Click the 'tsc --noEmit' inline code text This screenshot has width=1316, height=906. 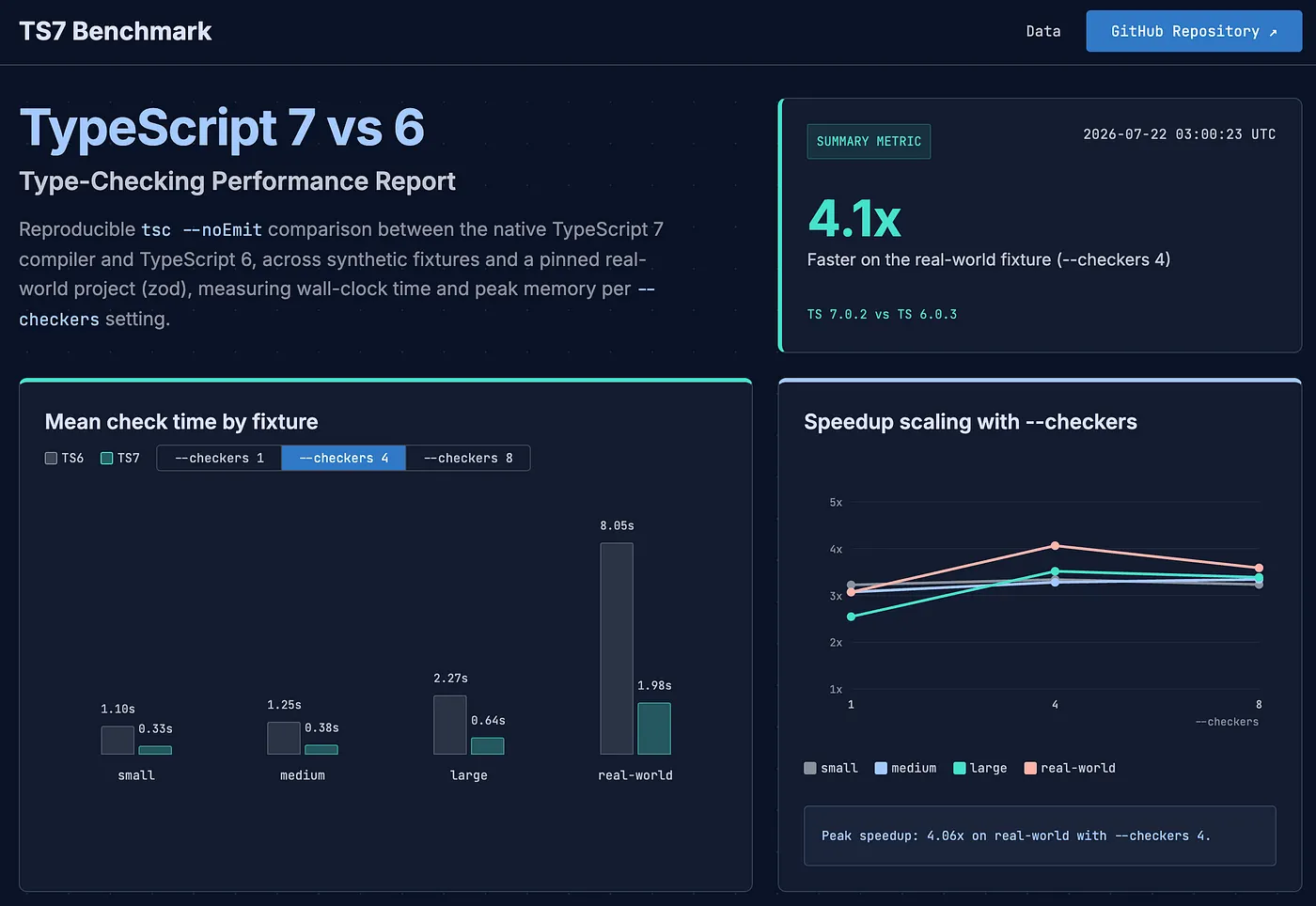click(x=202, y=229)
